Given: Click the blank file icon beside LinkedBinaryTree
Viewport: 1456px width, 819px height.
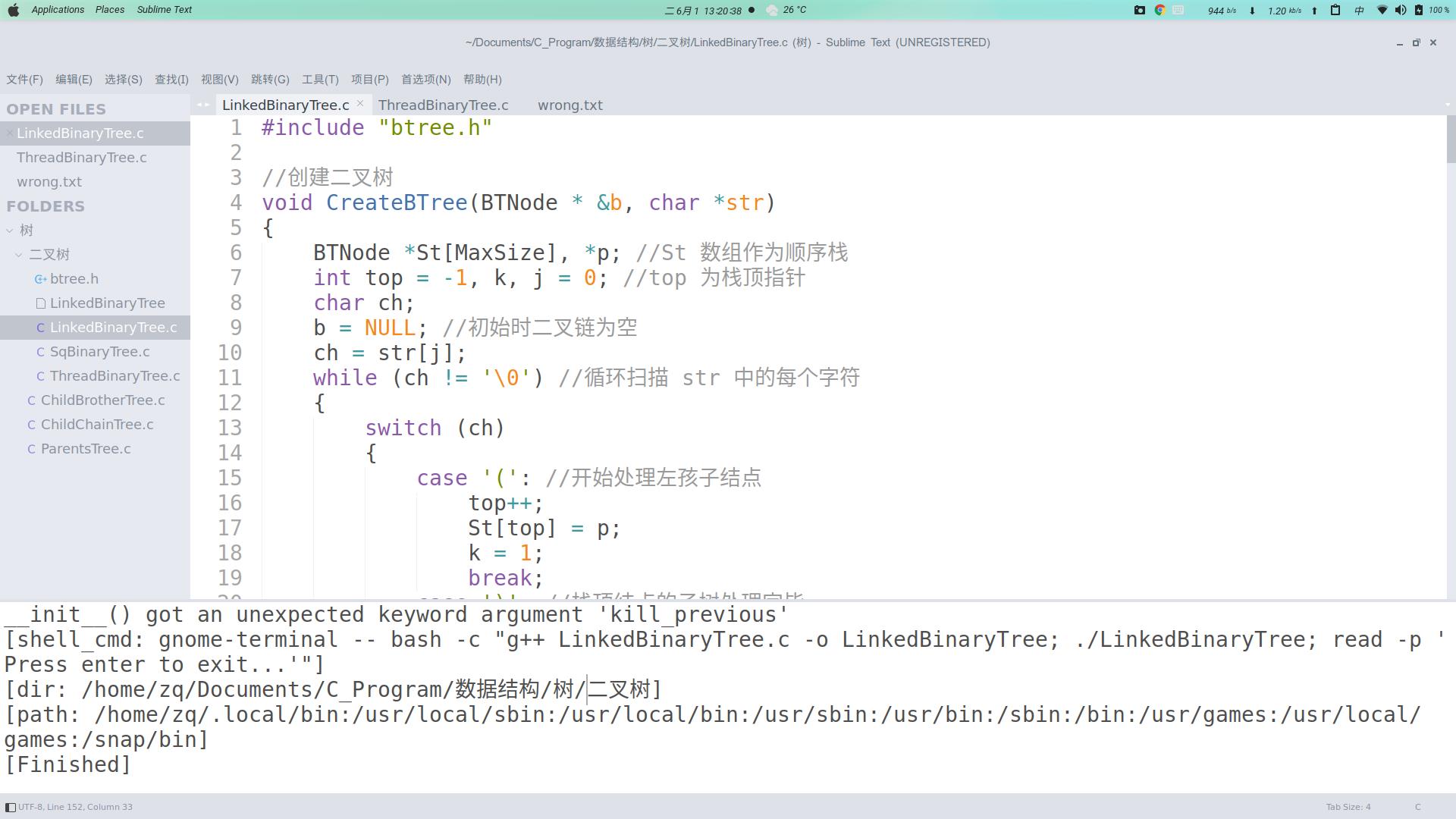Looking at the screenshot, I should tap(40, 303).
